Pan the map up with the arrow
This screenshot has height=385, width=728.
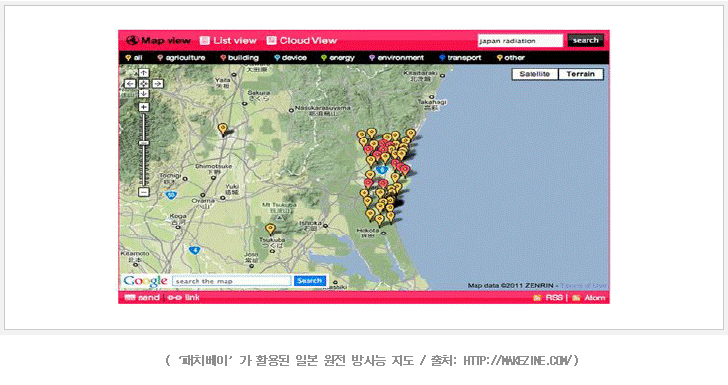pos(144,73)
